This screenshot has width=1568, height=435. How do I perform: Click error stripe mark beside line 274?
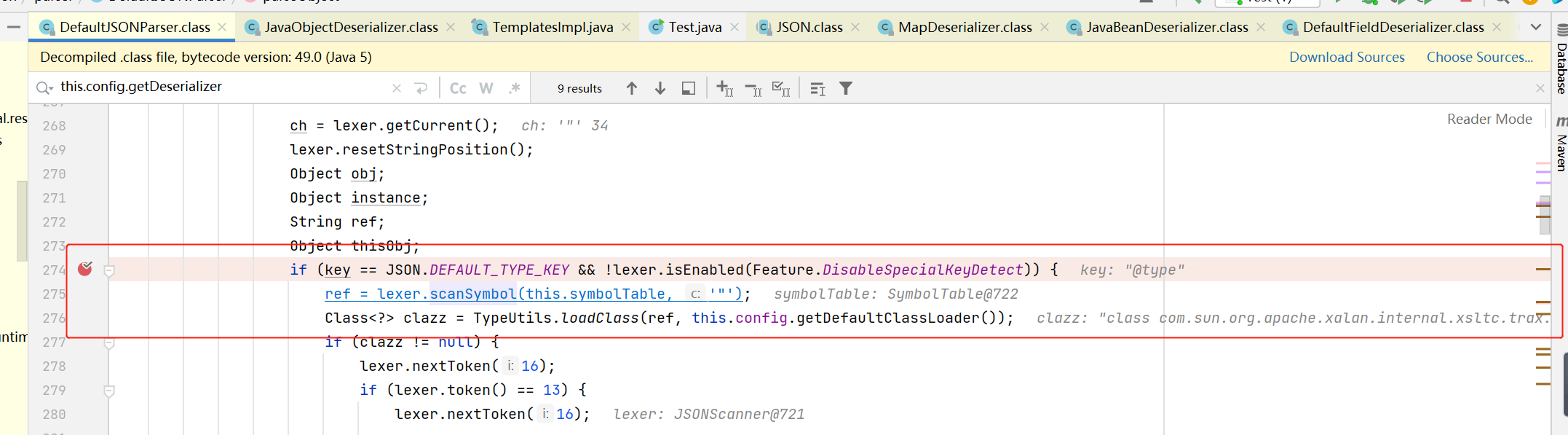point(1543,270)
